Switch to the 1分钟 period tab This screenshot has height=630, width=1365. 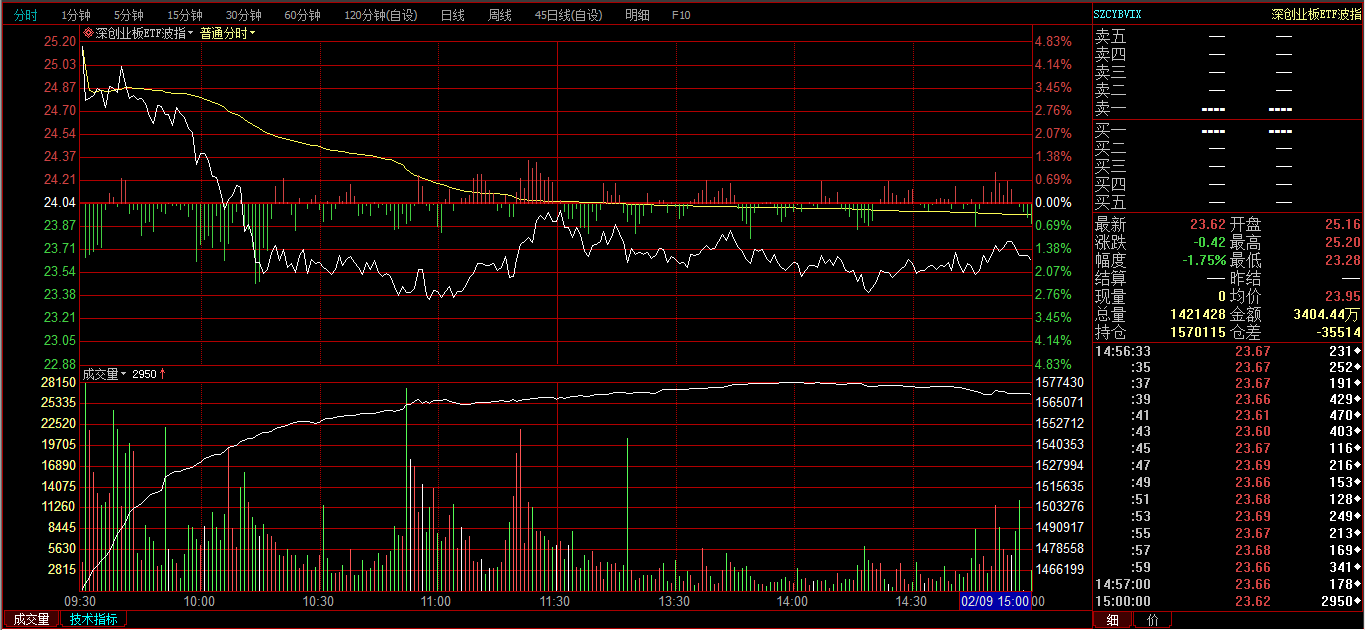(x=75, y=15)
